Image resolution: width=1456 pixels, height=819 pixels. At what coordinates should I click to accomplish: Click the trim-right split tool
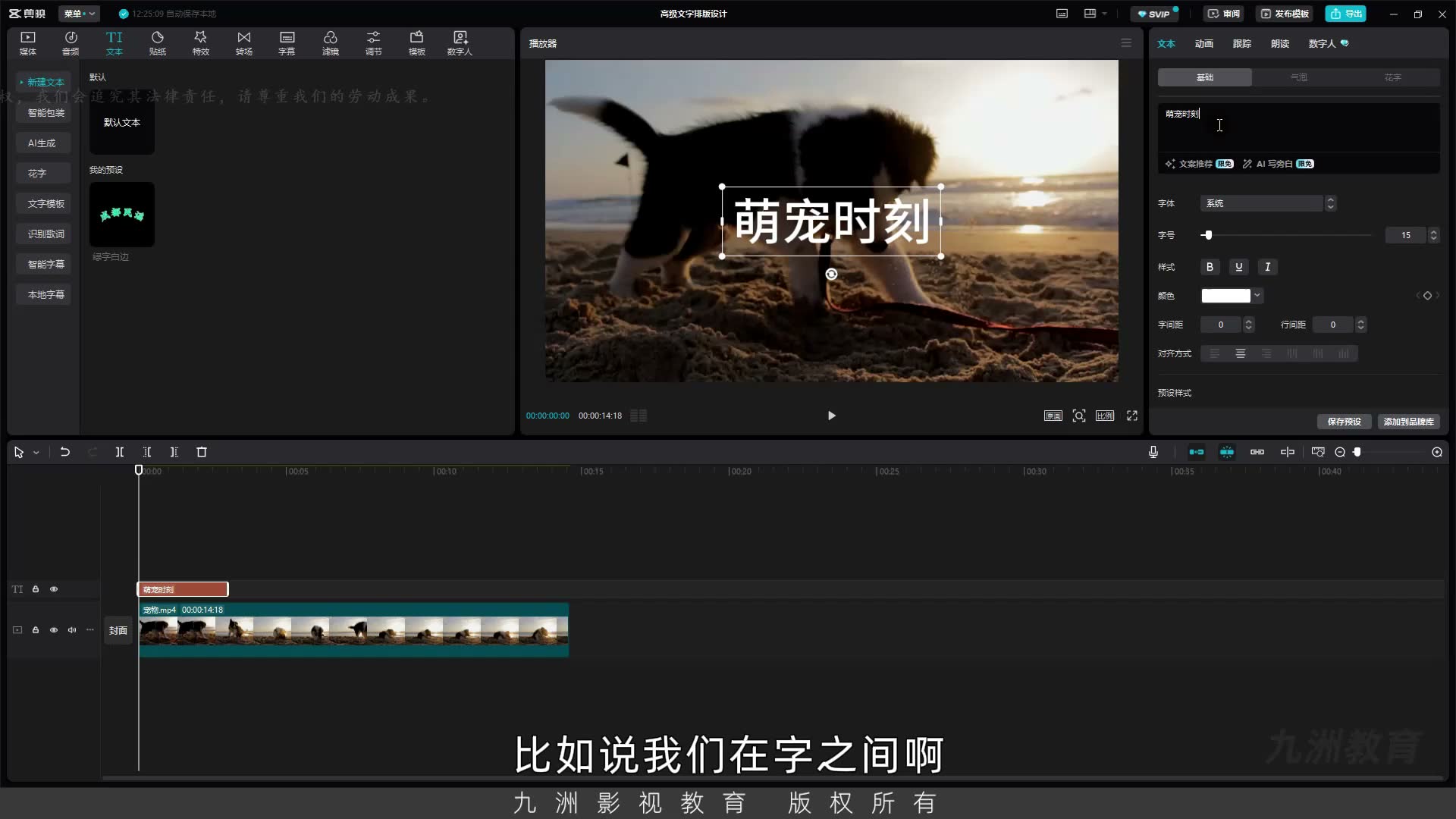pyautogui.click(x=174, y=452)
